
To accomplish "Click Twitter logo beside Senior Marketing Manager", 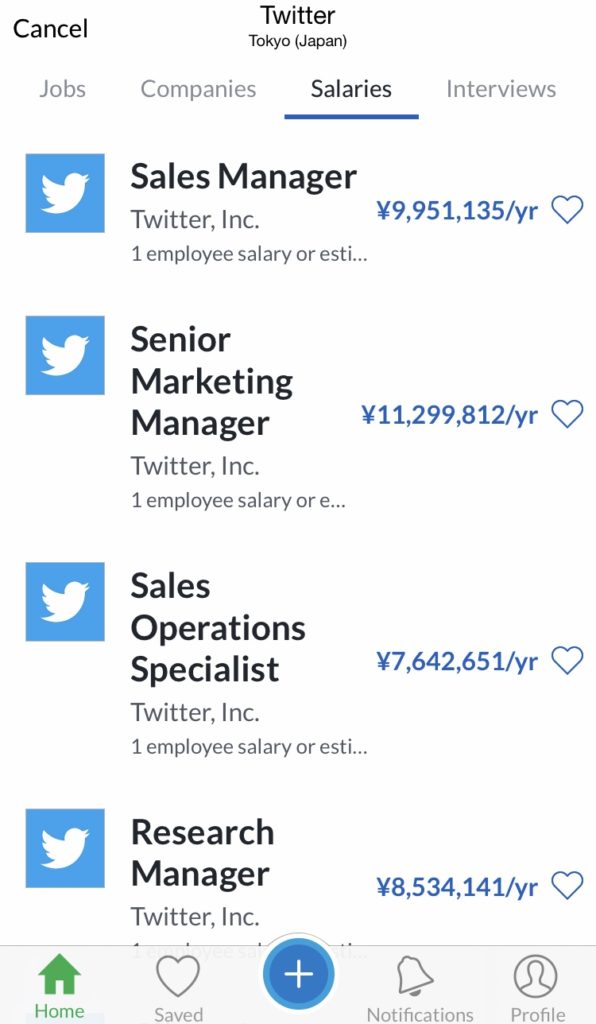I will click(65, 355).
